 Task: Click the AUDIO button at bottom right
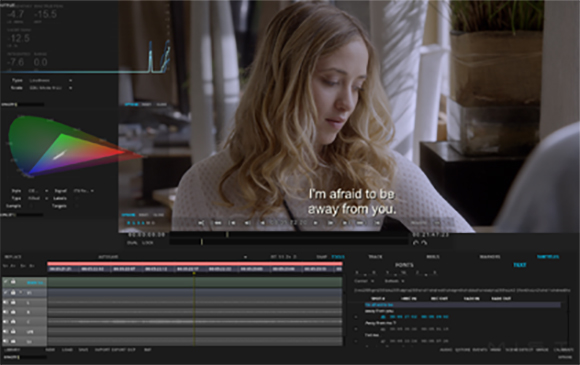tap(446, 349)
